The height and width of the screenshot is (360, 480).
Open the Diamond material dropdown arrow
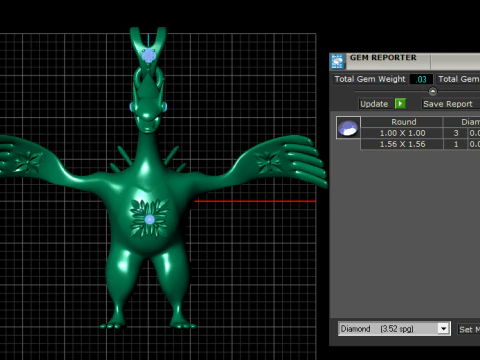pos(443,329)
